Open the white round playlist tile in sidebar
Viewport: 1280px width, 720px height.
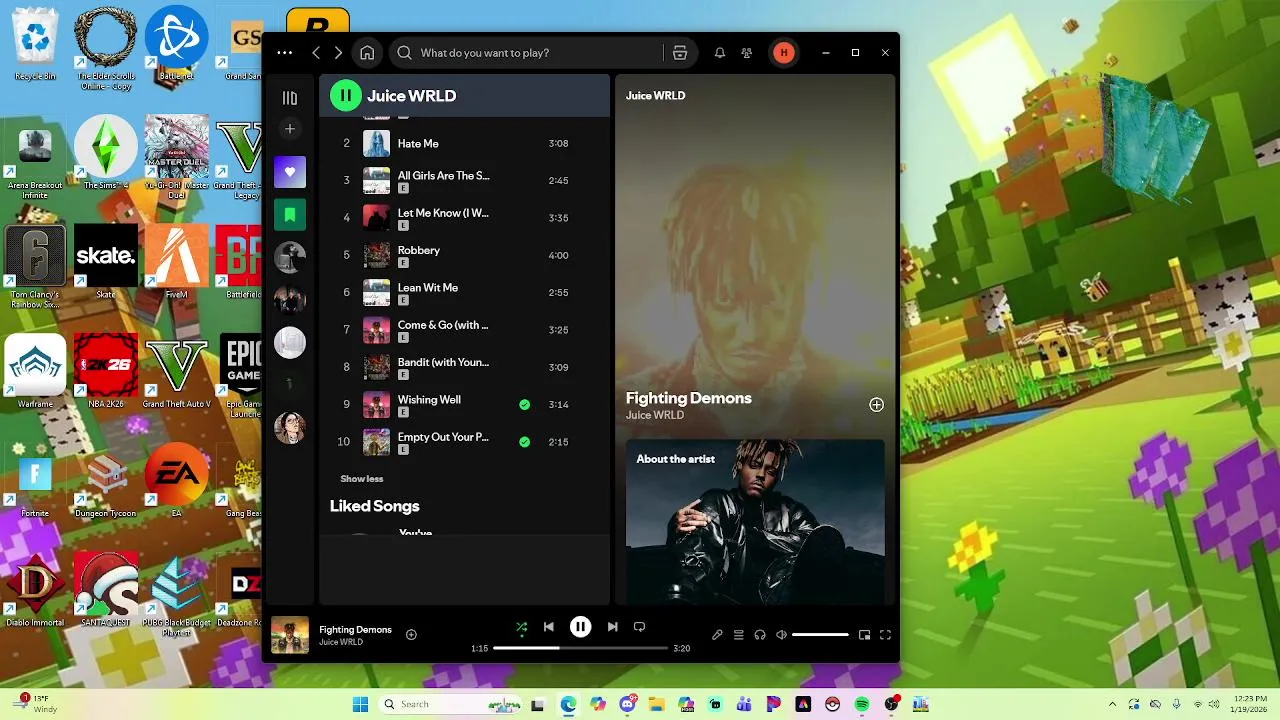pos(290,343)
